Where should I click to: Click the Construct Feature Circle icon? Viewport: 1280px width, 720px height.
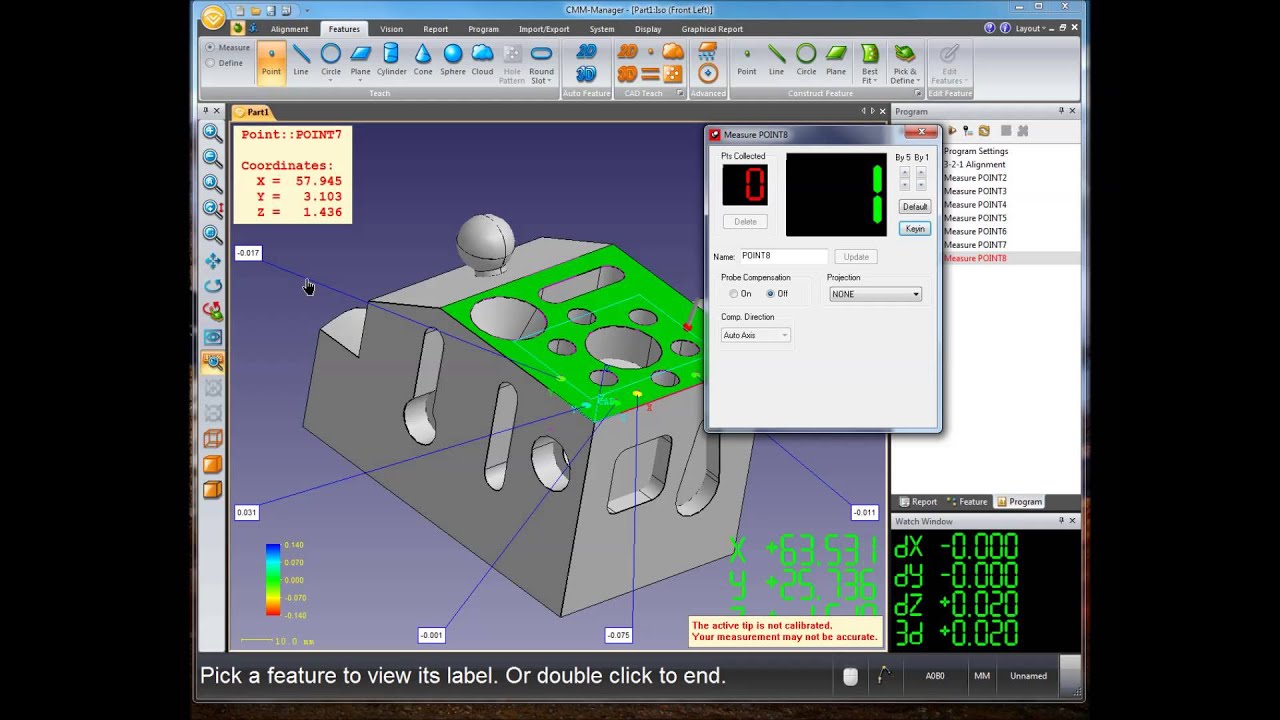(806, 60)
